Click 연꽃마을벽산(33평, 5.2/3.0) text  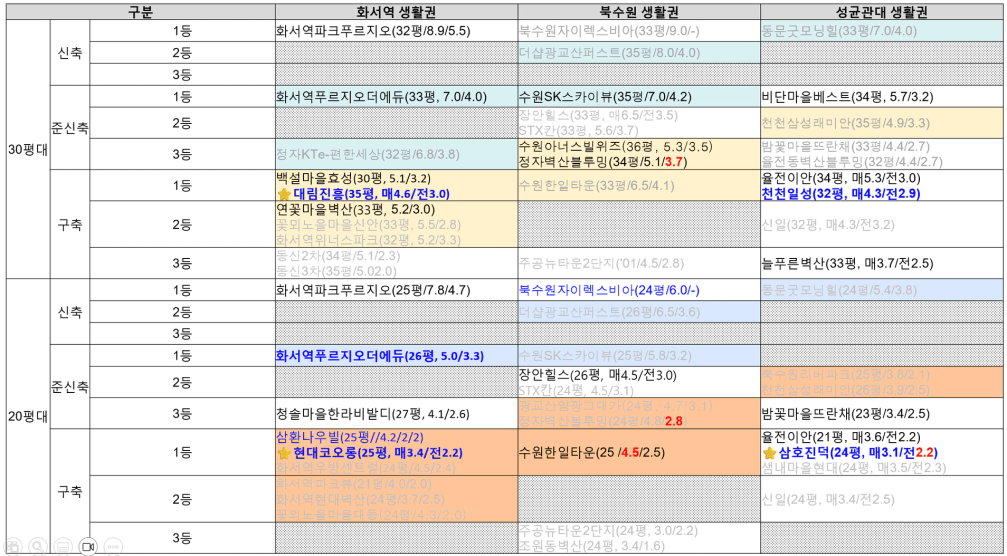coord(355,209)
